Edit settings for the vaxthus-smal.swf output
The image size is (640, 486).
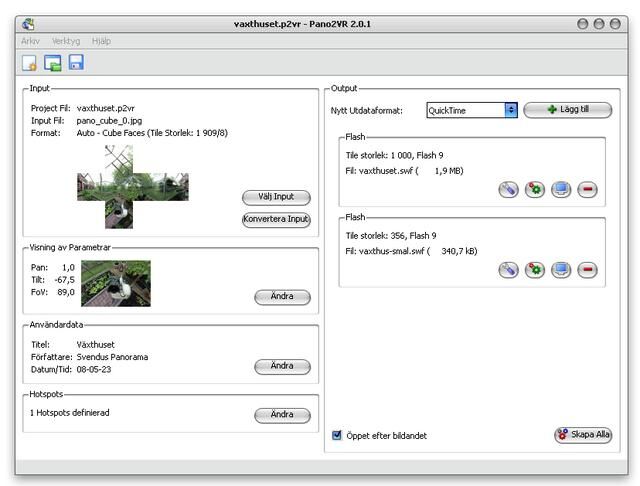(x=508, y=269)
